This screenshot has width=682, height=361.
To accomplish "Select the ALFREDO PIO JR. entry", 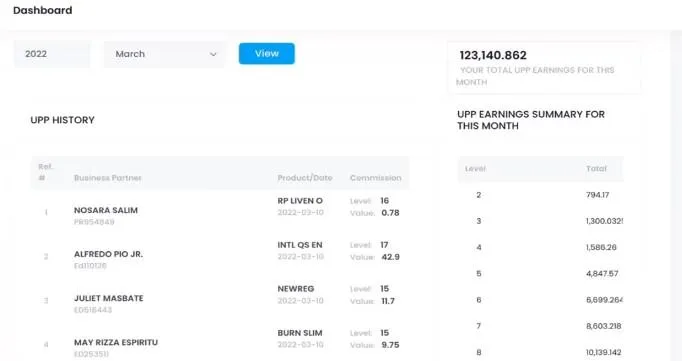I will coord(108,254).
